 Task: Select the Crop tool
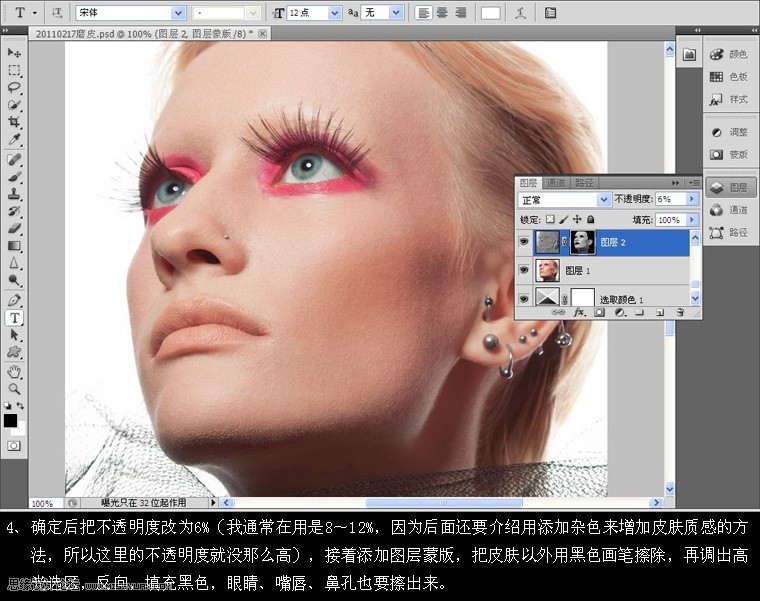tap(14, 122)
